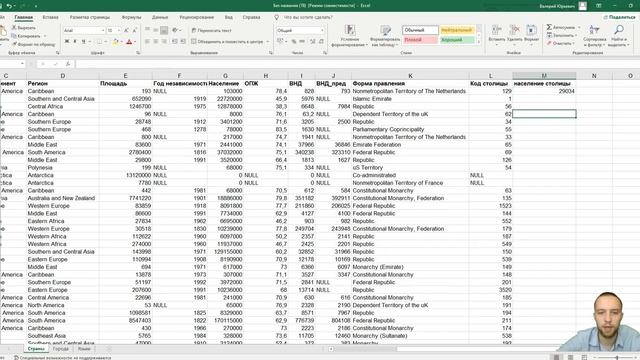Click the text orientation icon
This screenshot has width=640, height=360.
175,30
